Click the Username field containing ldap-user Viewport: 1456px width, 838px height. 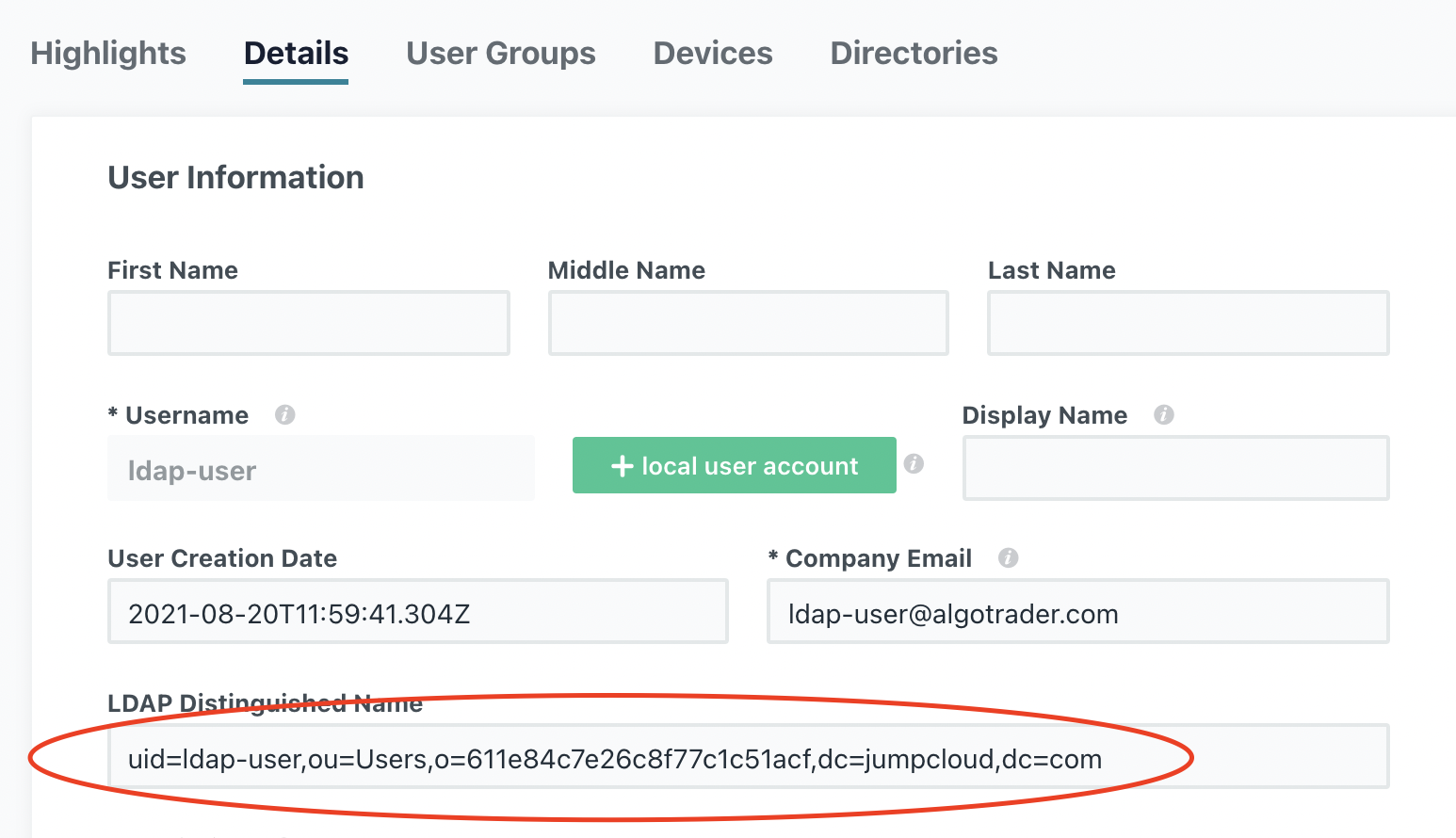(321, 468)
